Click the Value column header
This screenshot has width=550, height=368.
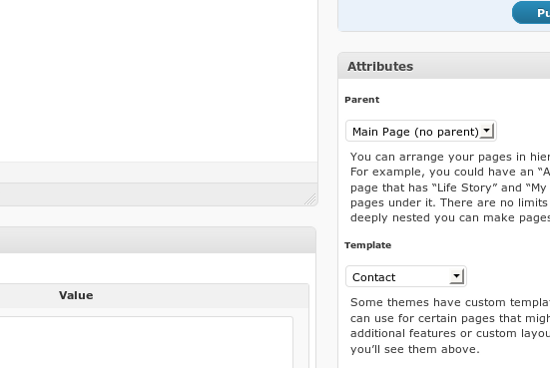(x=76, y=295)
